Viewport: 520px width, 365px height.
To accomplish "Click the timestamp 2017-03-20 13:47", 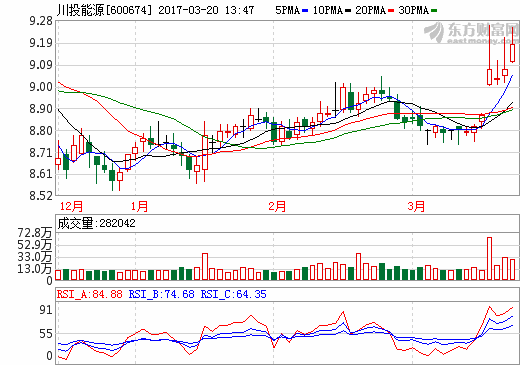I will pos(206,10).
